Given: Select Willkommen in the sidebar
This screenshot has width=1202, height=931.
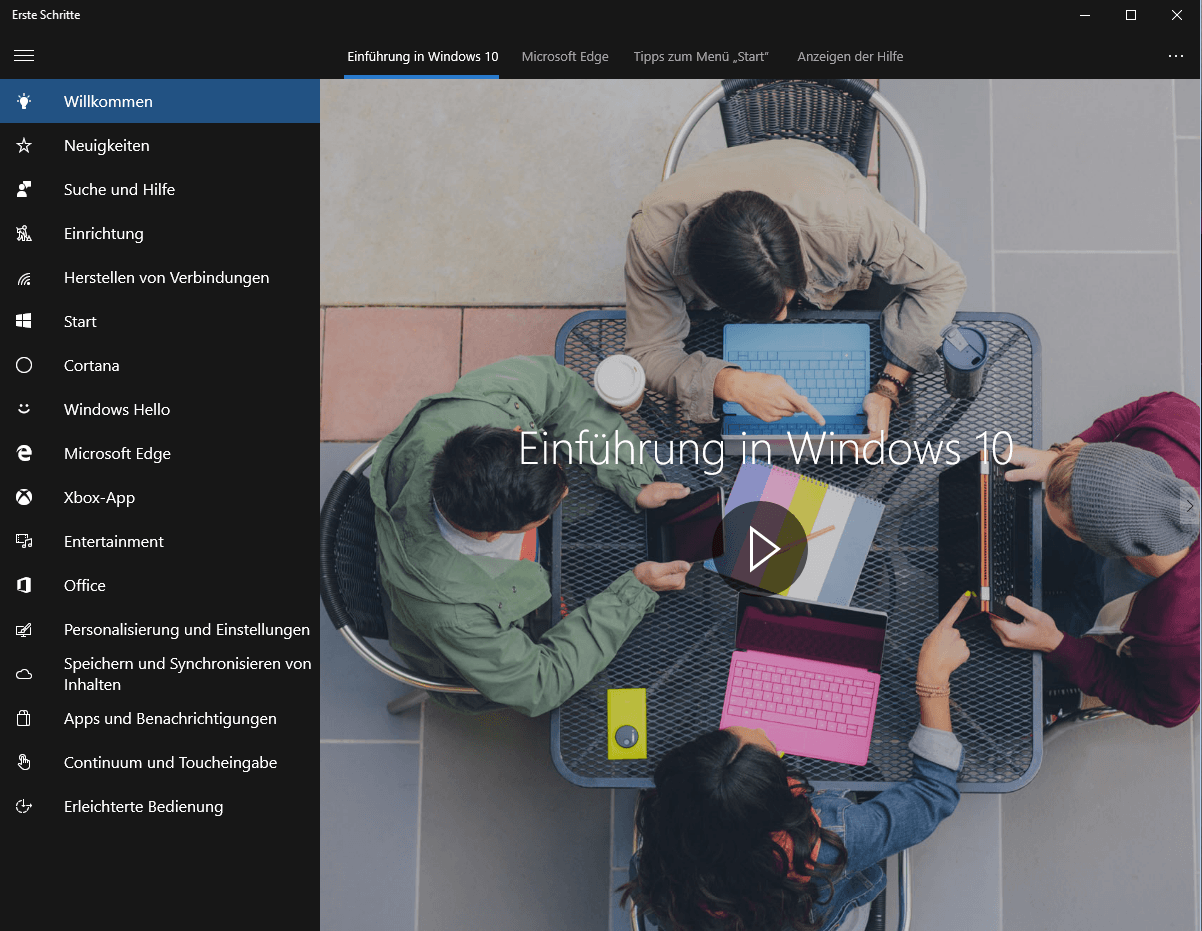Looking at the screenshot, I should pos(160,101).
